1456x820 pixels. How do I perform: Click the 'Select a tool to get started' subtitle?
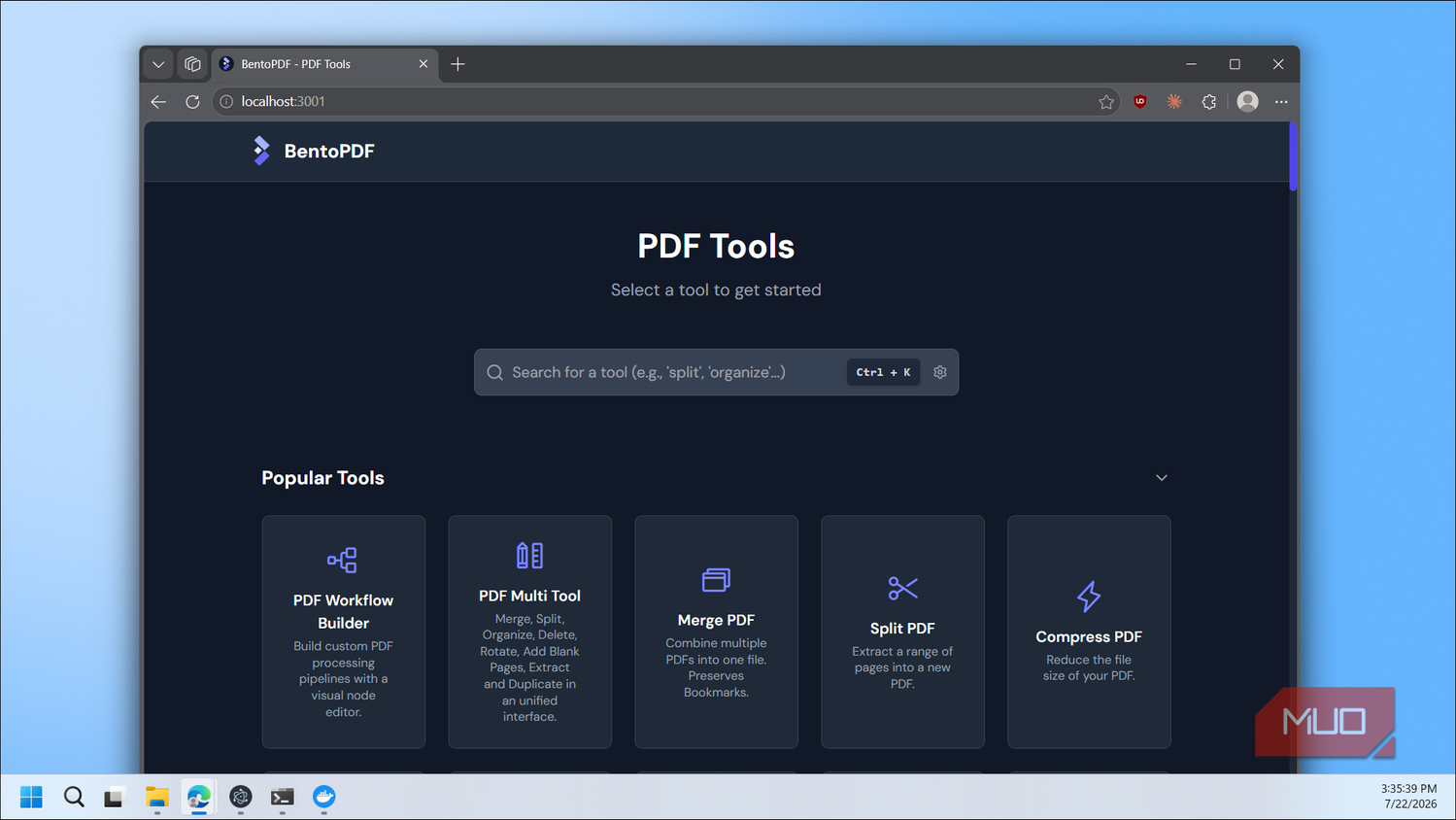(x=716, y=290)
